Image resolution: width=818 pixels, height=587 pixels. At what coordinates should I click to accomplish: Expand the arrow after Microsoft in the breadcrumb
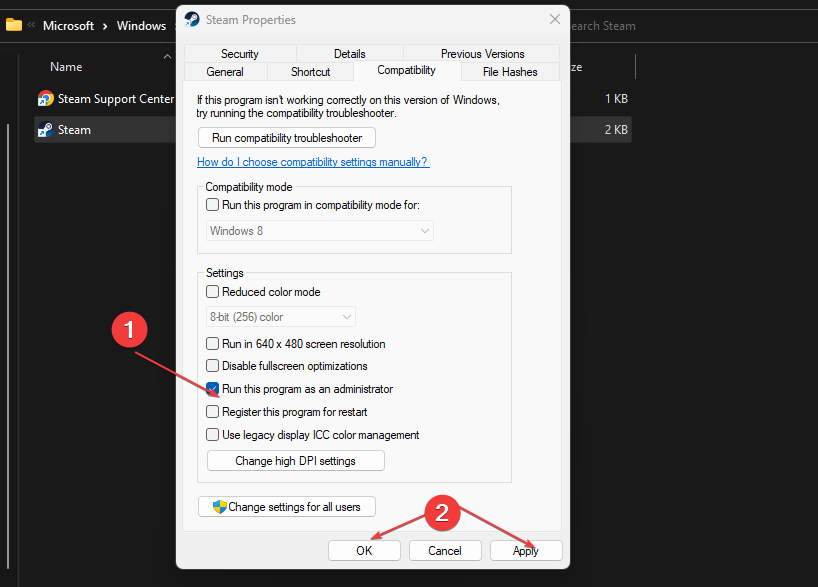coord(105,26)
